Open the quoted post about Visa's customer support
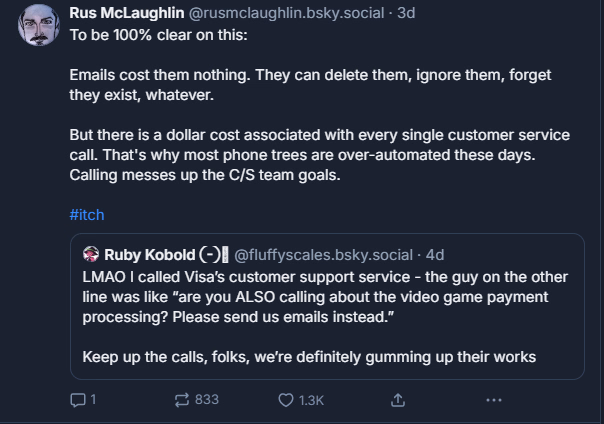The width and height of the screenshot is (604, 424). 327,307
